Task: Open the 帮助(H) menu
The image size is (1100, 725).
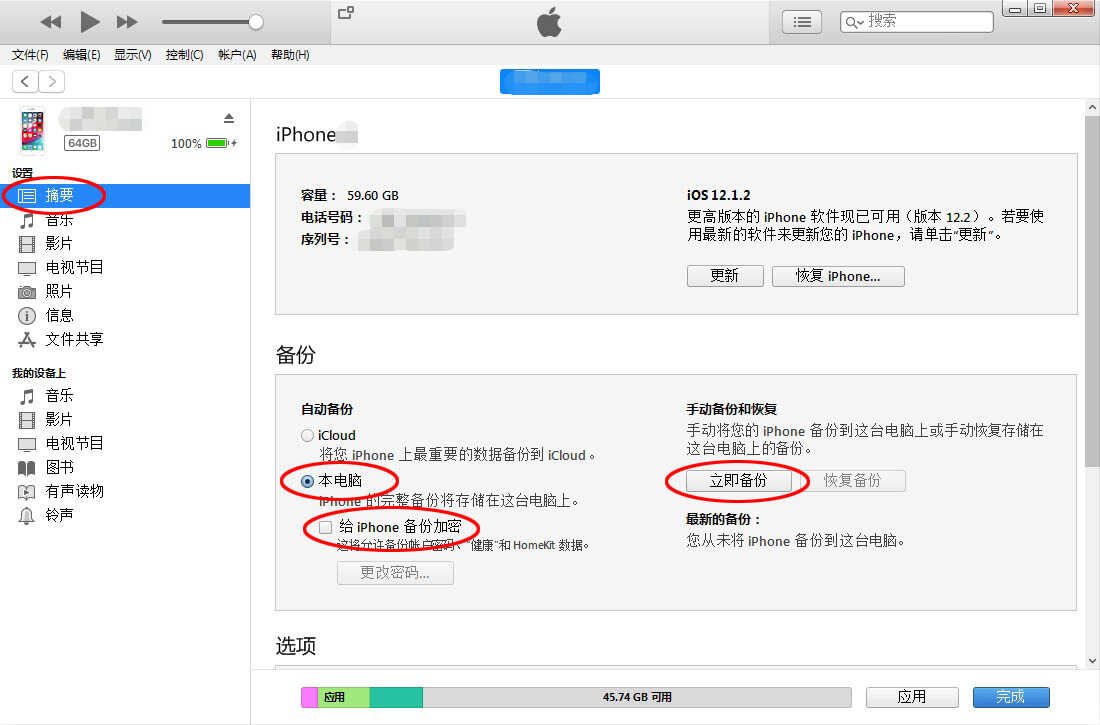Action: click(x=290, y=55)
